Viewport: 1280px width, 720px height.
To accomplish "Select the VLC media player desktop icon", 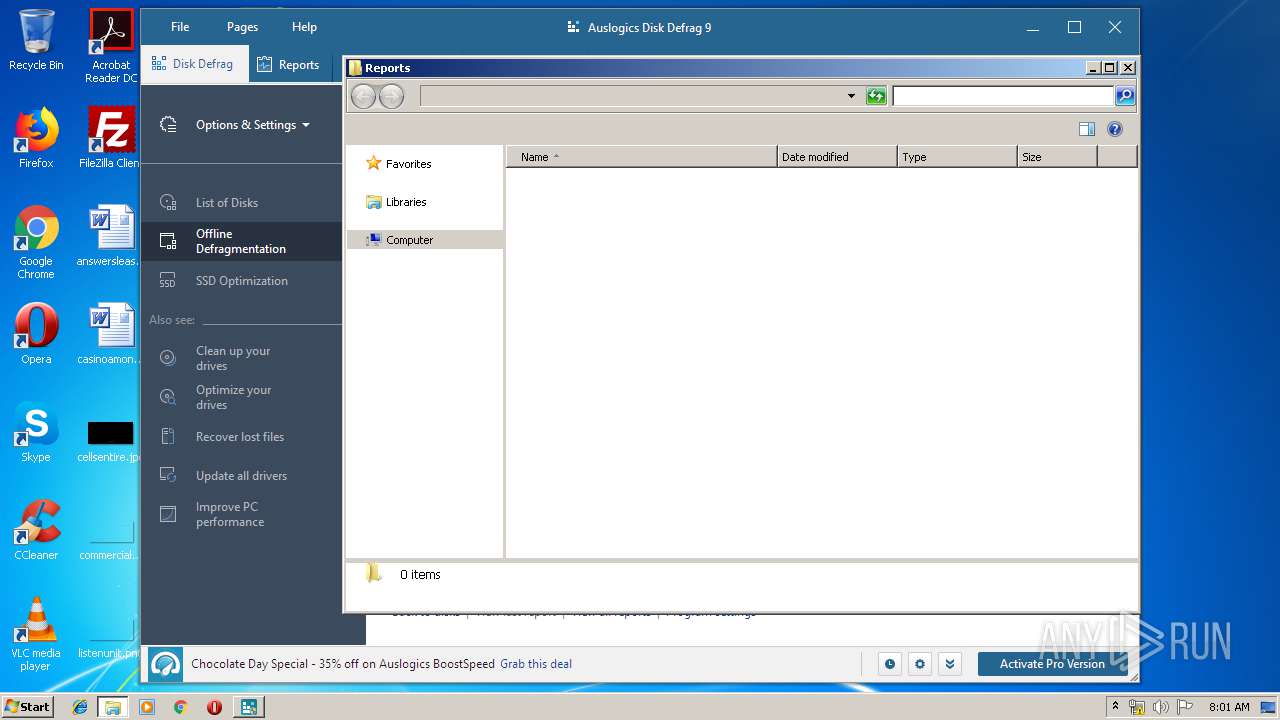I will [x=36, y=634].
